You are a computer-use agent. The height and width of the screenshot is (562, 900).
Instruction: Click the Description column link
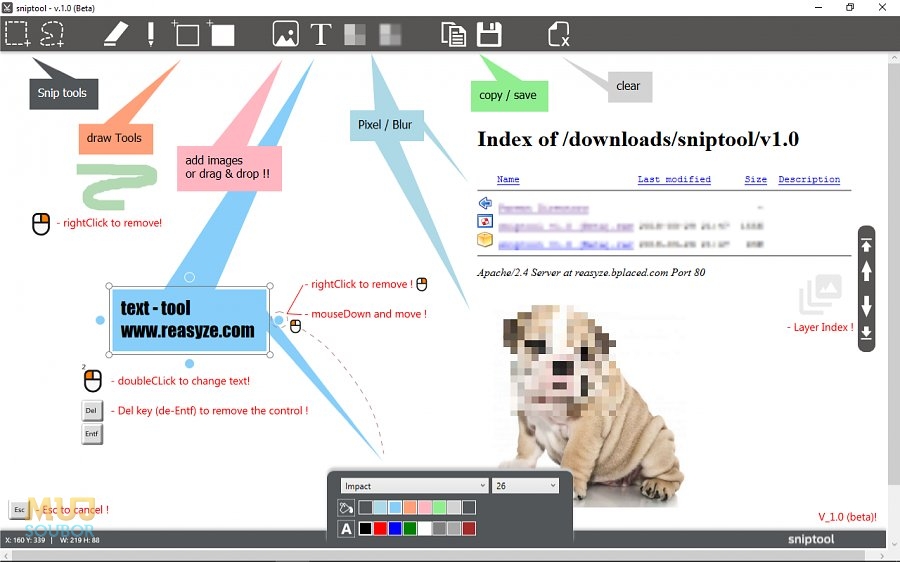[809, 179]
